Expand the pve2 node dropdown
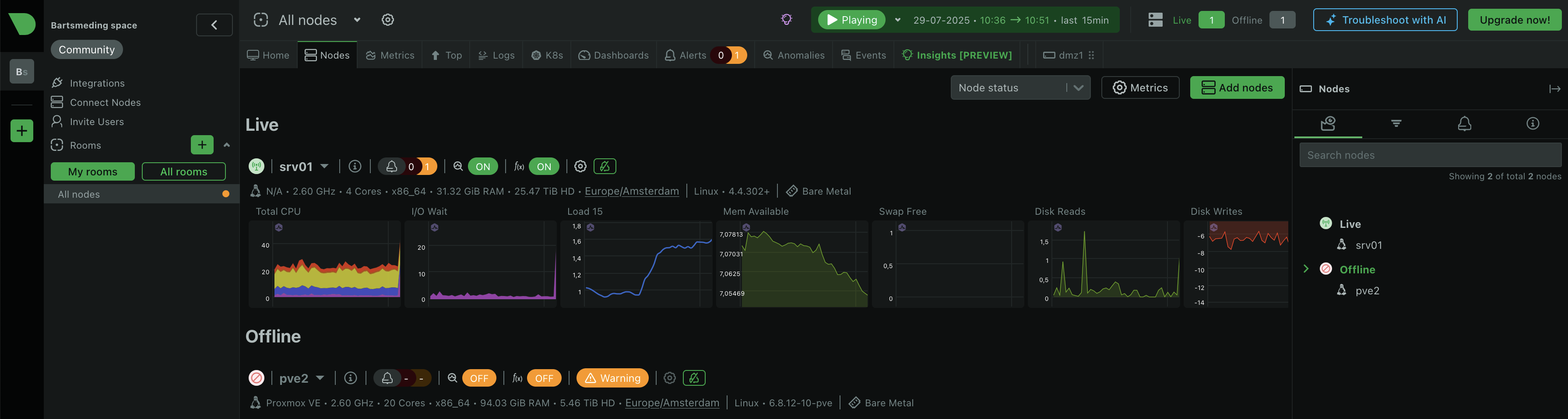 pos(320,377)
